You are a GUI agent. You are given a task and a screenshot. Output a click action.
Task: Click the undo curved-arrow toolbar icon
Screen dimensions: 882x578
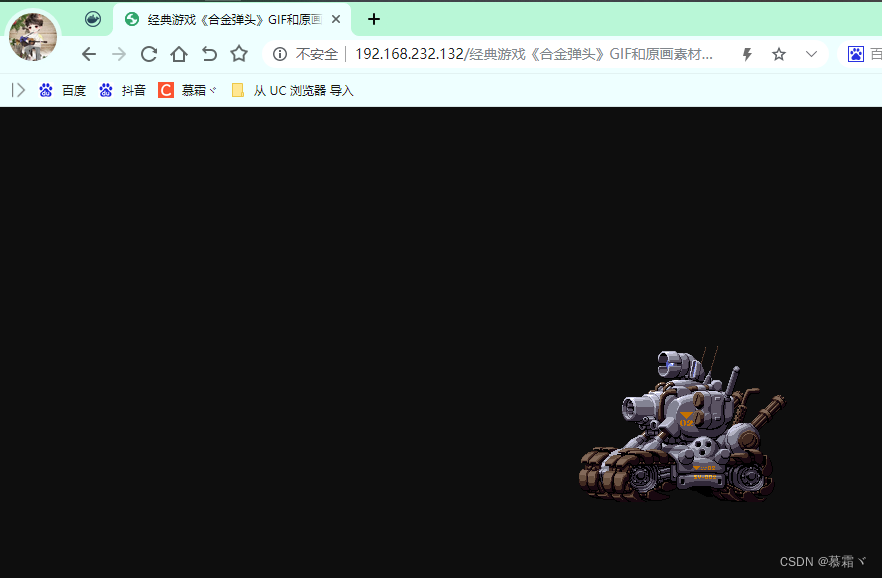(x=209, y=55)
